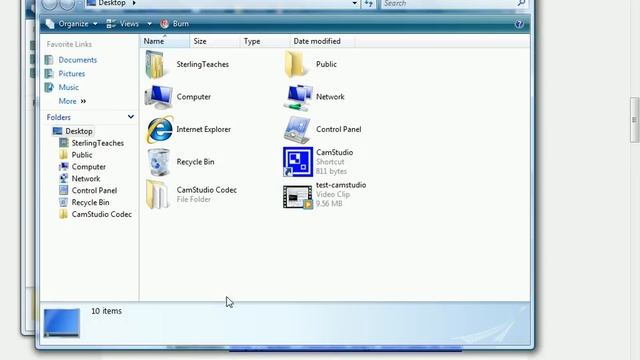The height and width of the screenshot is (360, 640).
Task: Select Computer in the Folders tree
Action: click(x=89, y=167)
